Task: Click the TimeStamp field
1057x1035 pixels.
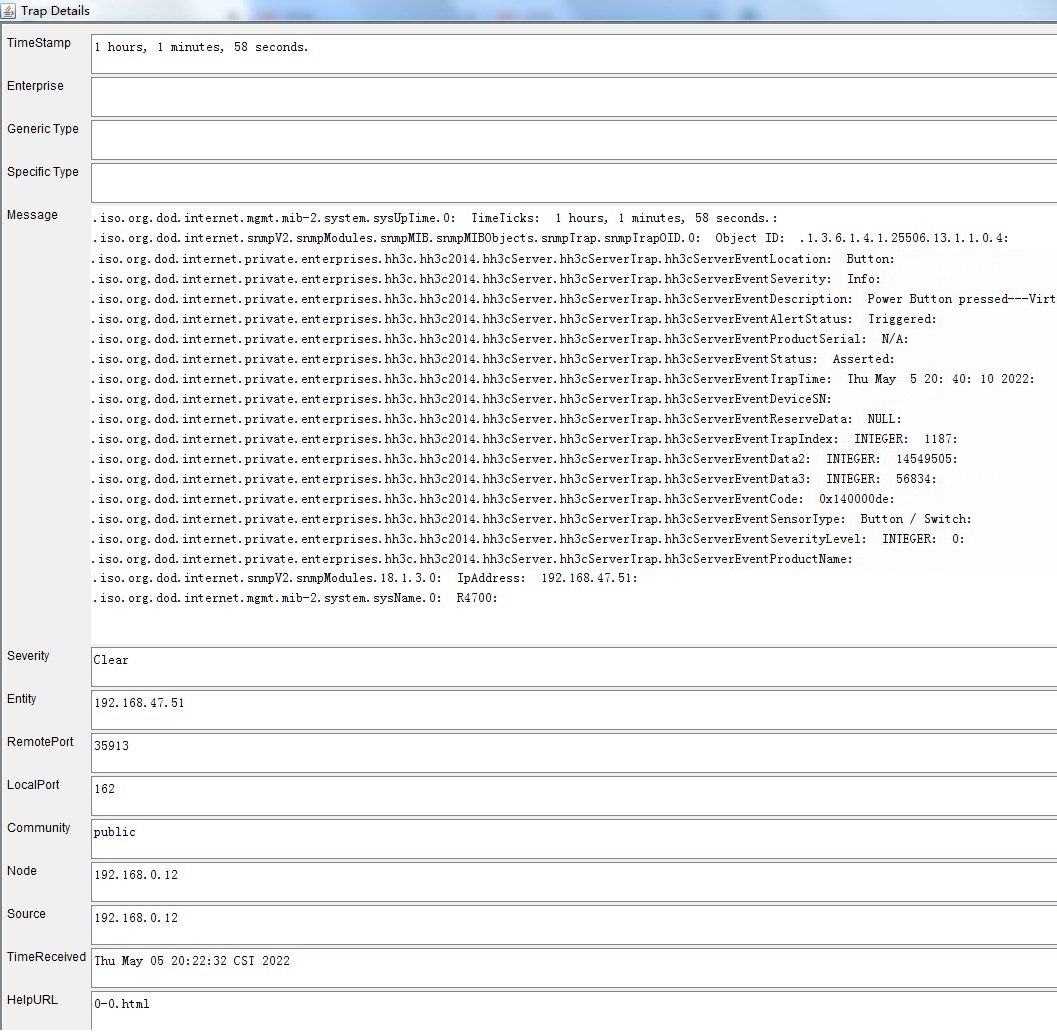Action: pos(574,54)
